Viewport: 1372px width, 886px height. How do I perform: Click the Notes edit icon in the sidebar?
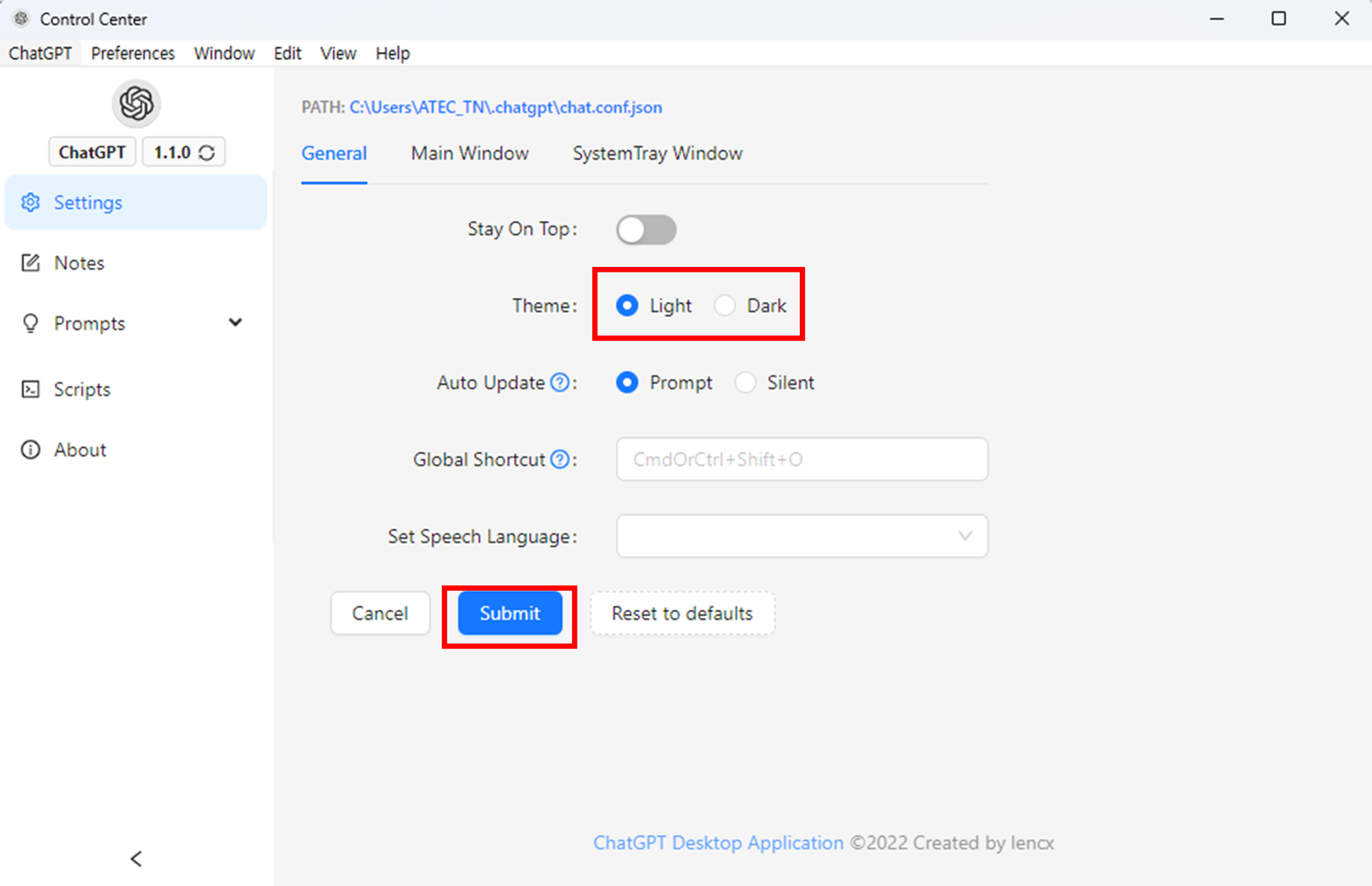pyautogui.click(x=31, y=263)
